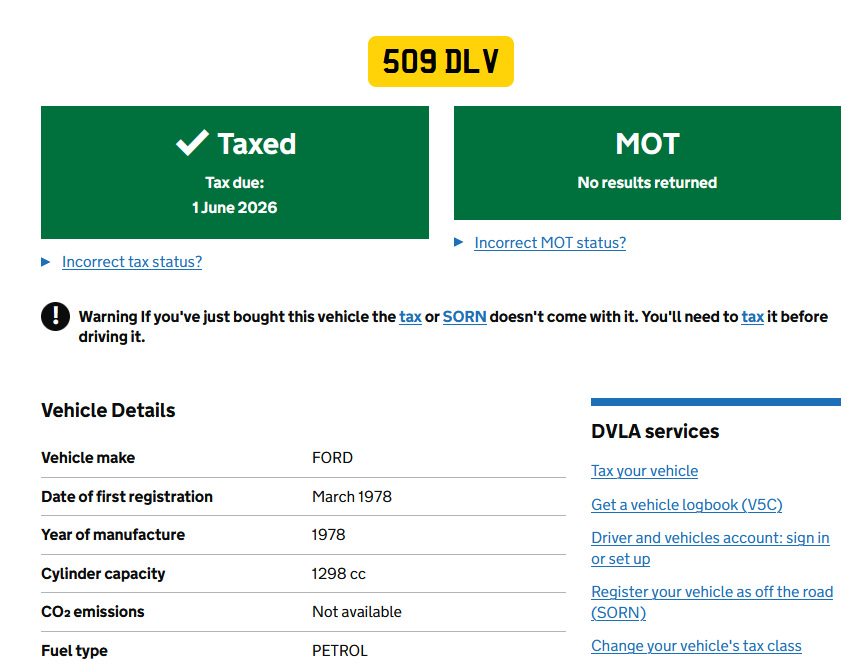Viewport: 862px width, 667px height.
Task: Click the 'March 1978' first registration value
Action: pyautogui.click(x=351, y=497)
